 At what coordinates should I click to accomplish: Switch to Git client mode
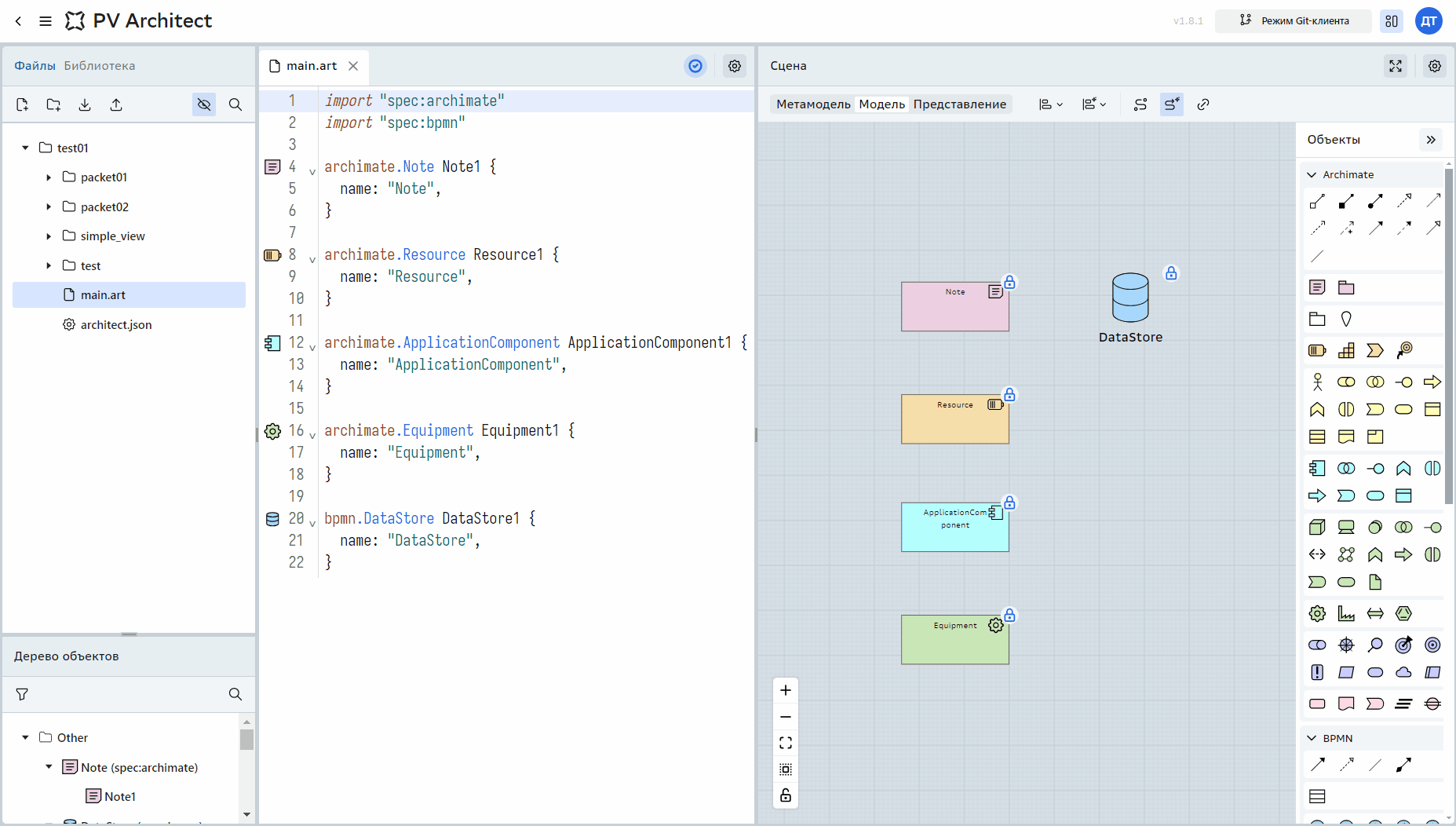tap(1294, 21)
